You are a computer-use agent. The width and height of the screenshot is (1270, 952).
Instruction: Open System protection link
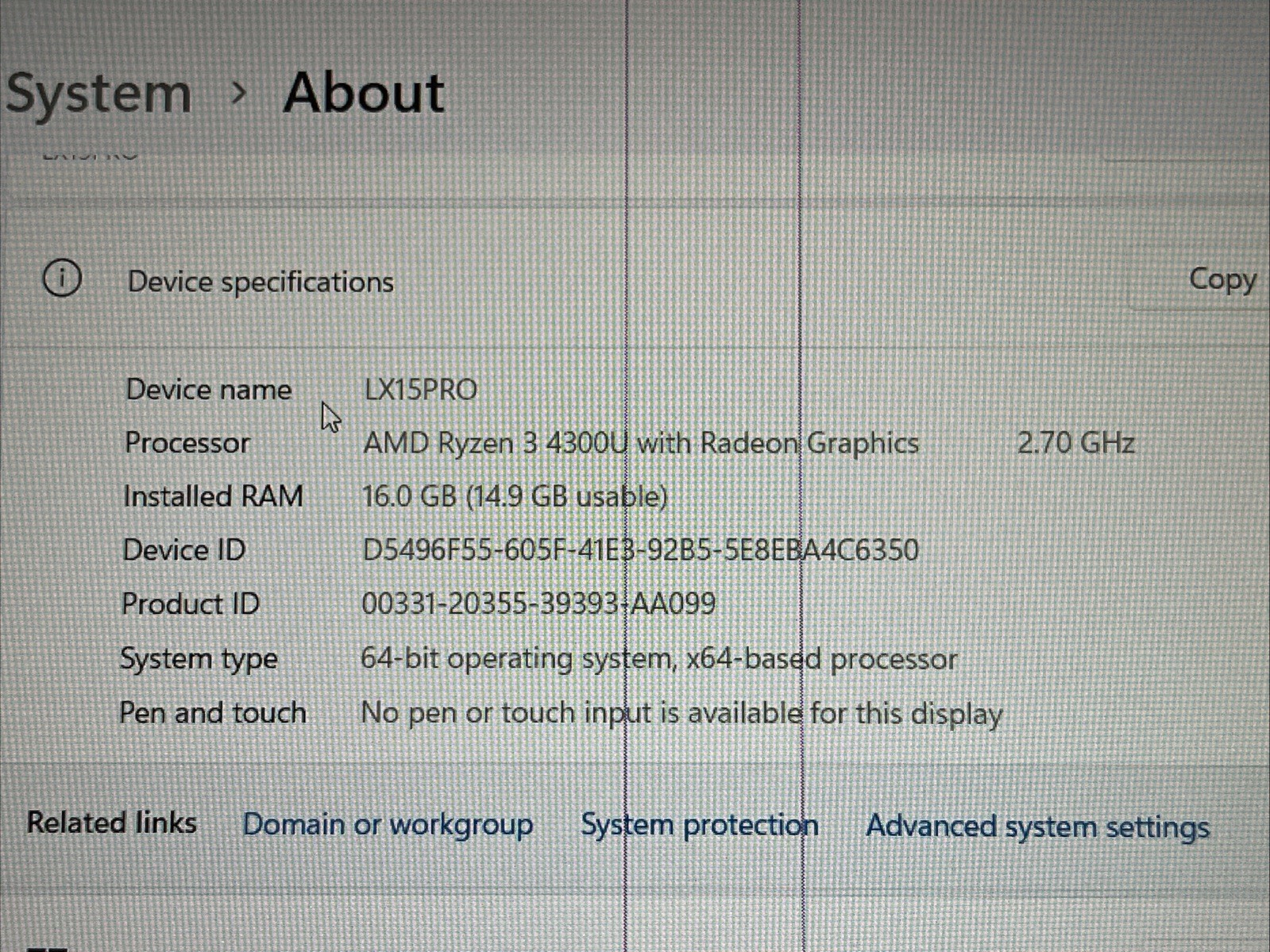tap(699, 826)
